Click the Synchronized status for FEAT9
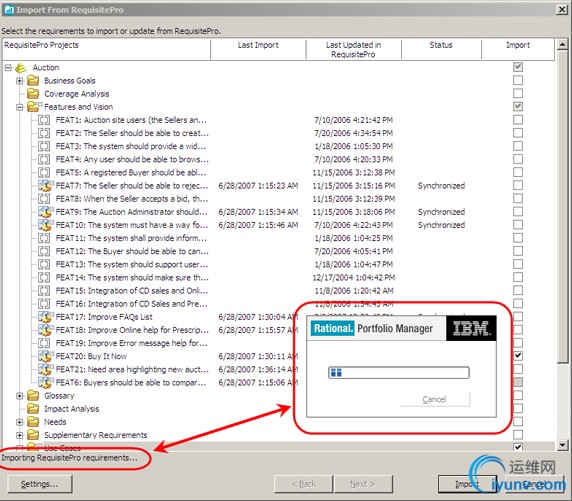Screen dimensions: 572x501 point(441,212)
